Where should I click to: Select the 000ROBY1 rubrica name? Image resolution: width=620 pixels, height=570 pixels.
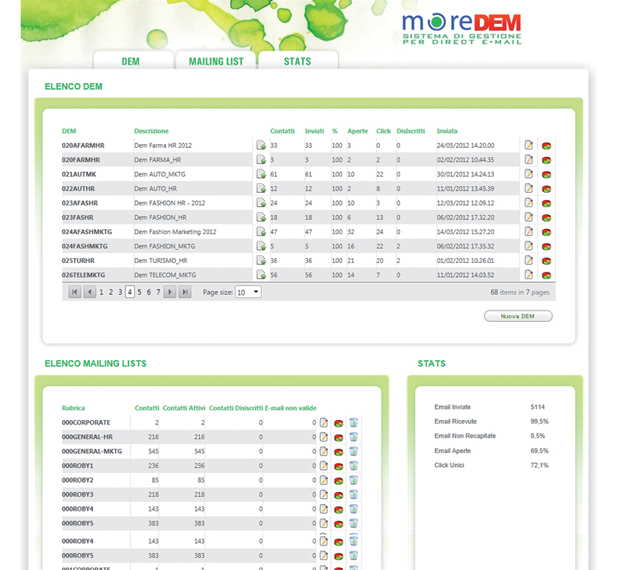(x=78, y=466)
